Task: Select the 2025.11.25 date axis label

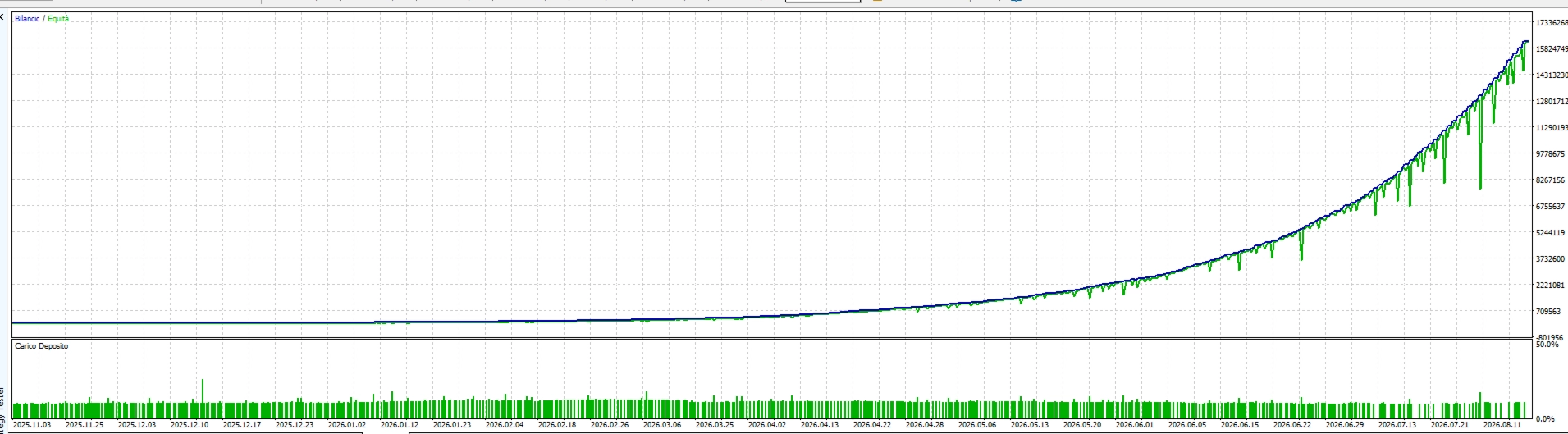Action: coord(85,425)
